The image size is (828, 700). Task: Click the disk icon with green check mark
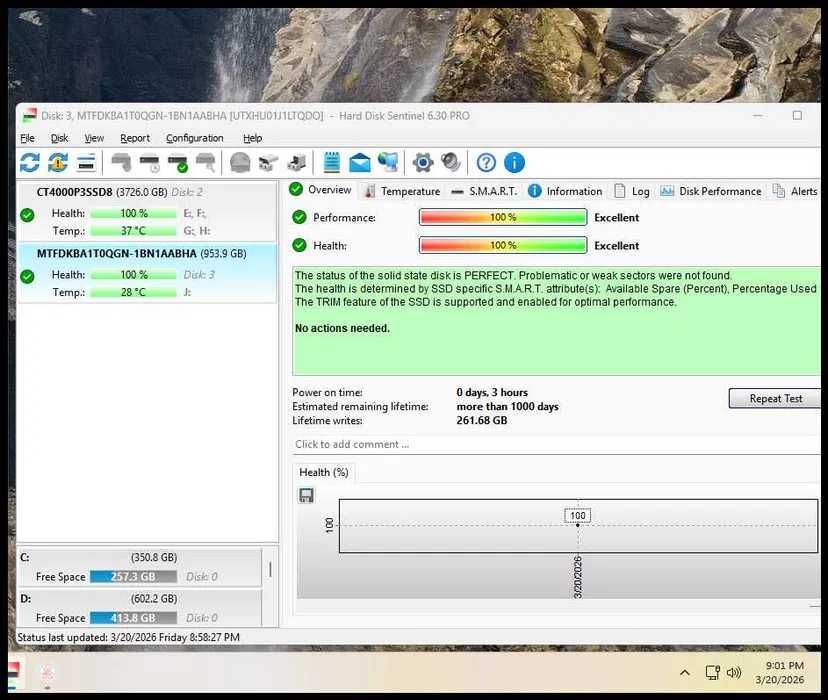(178, 163)
